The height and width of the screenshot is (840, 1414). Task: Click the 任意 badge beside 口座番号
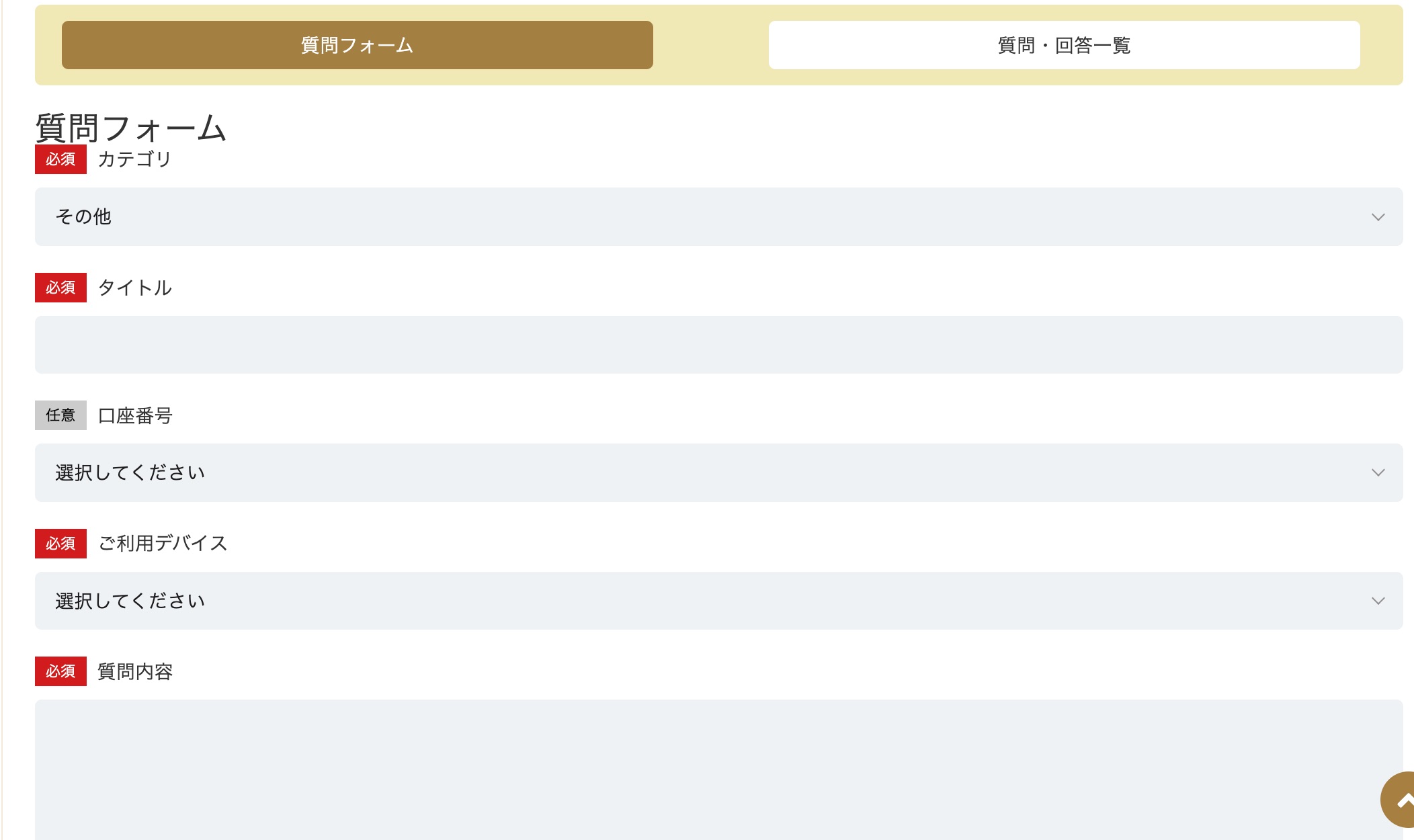(60, 415)
